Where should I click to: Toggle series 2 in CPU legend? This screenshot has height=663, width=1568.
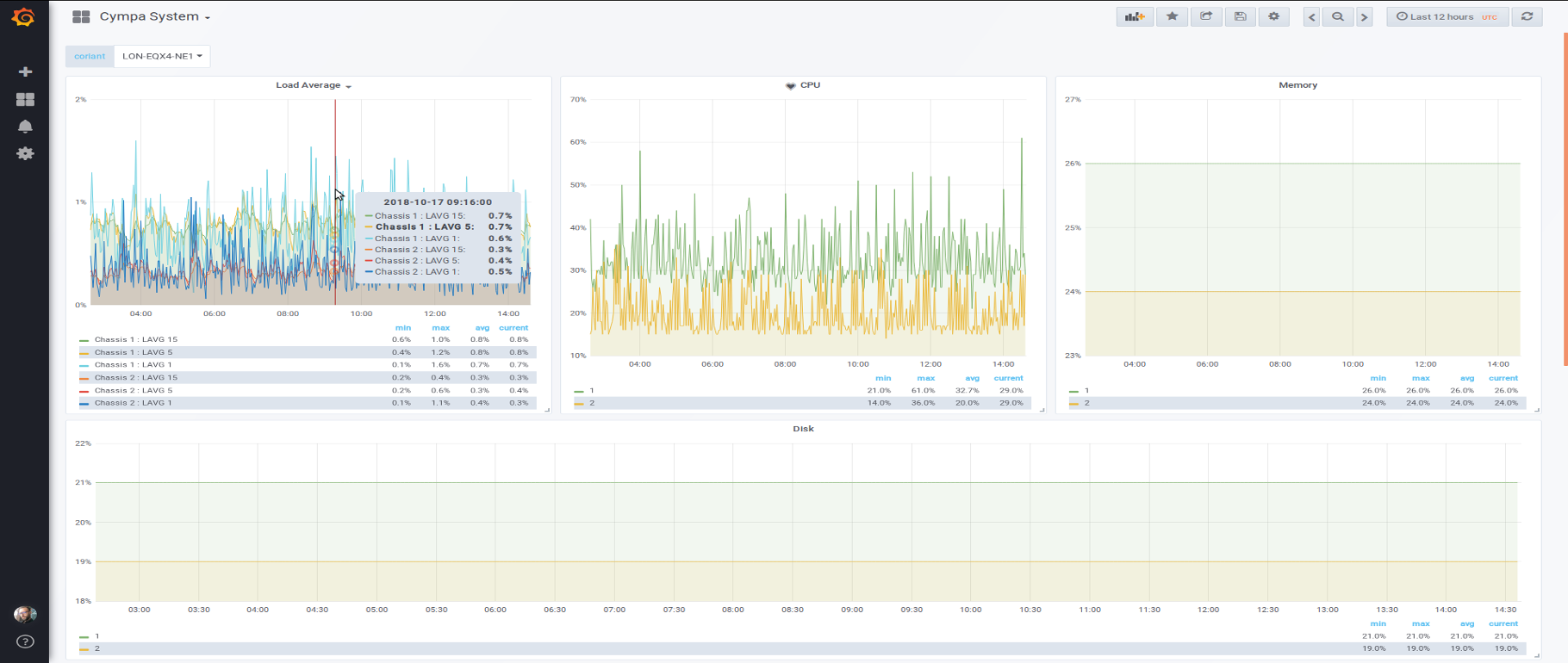[591, 403]
